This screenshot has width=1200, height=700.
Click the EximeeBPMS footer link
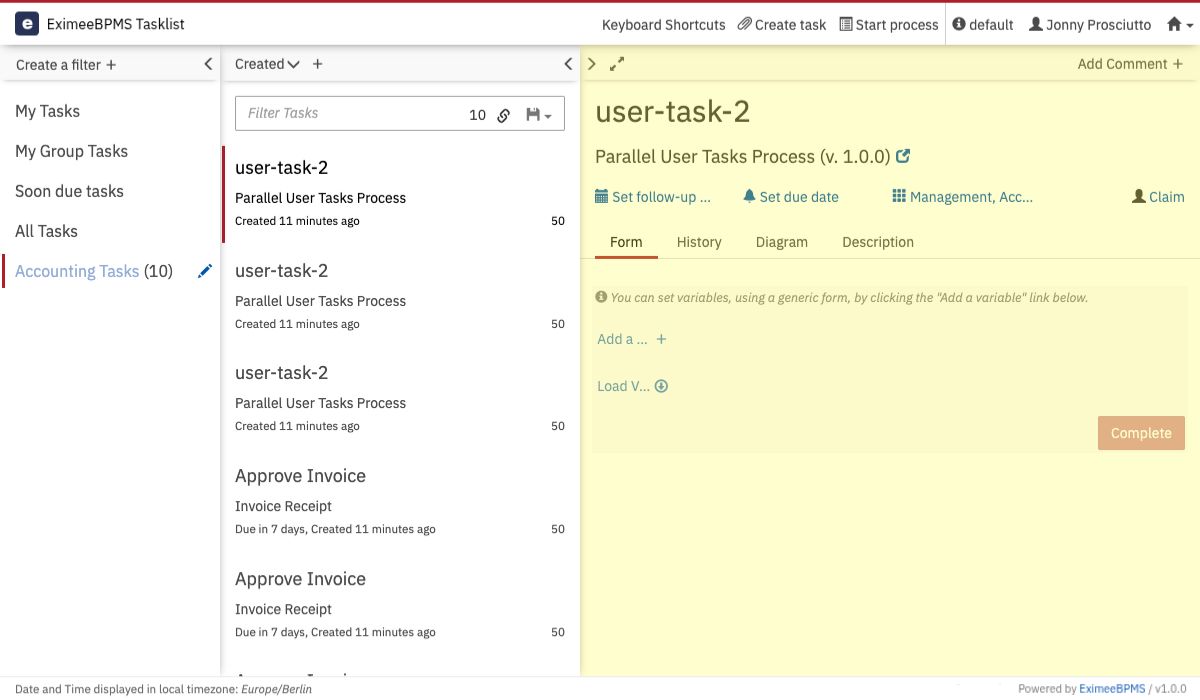pyautogui.click(x=1113, y=688)
